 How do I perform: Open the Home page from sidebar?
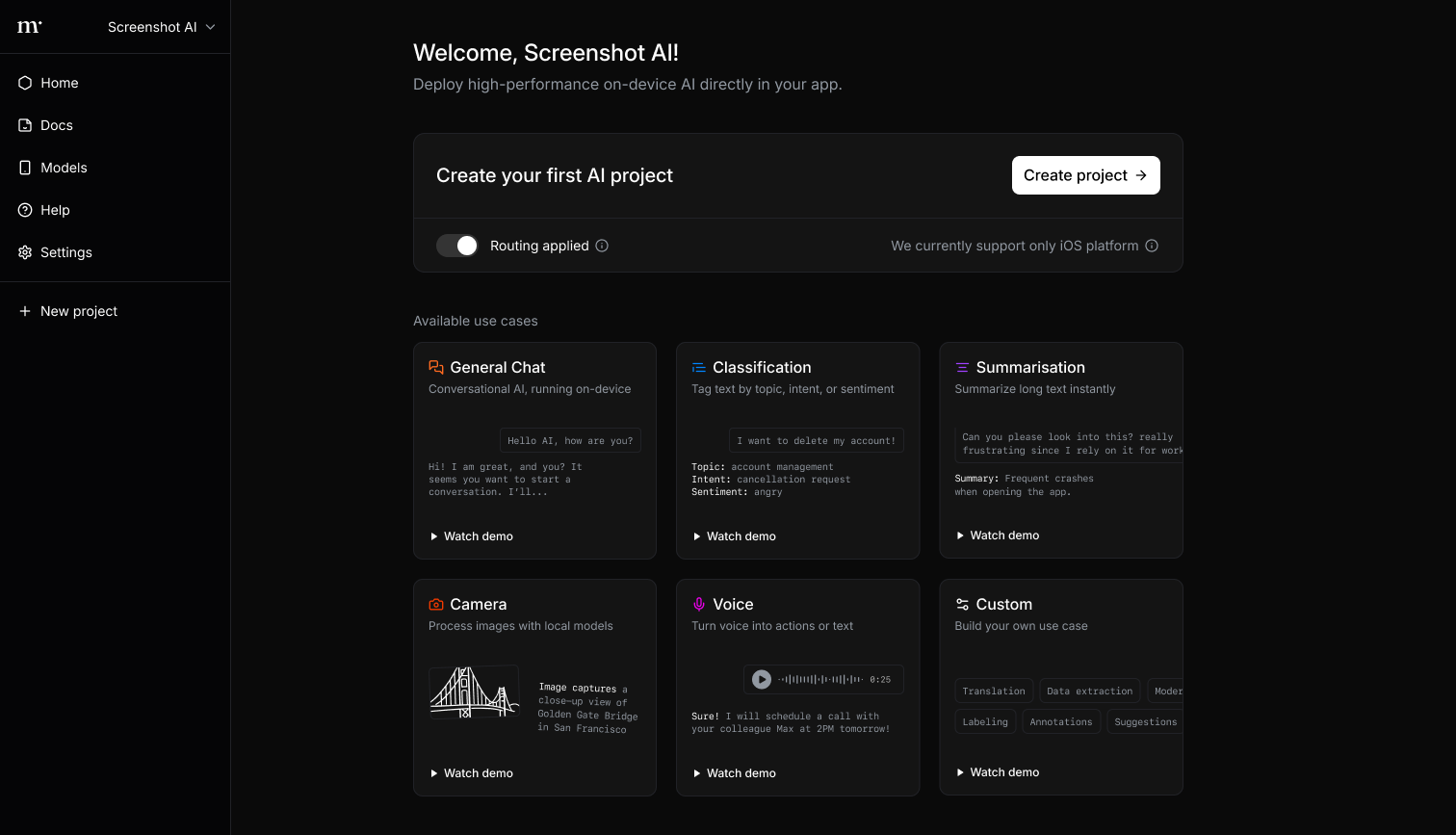pos(59,83)
